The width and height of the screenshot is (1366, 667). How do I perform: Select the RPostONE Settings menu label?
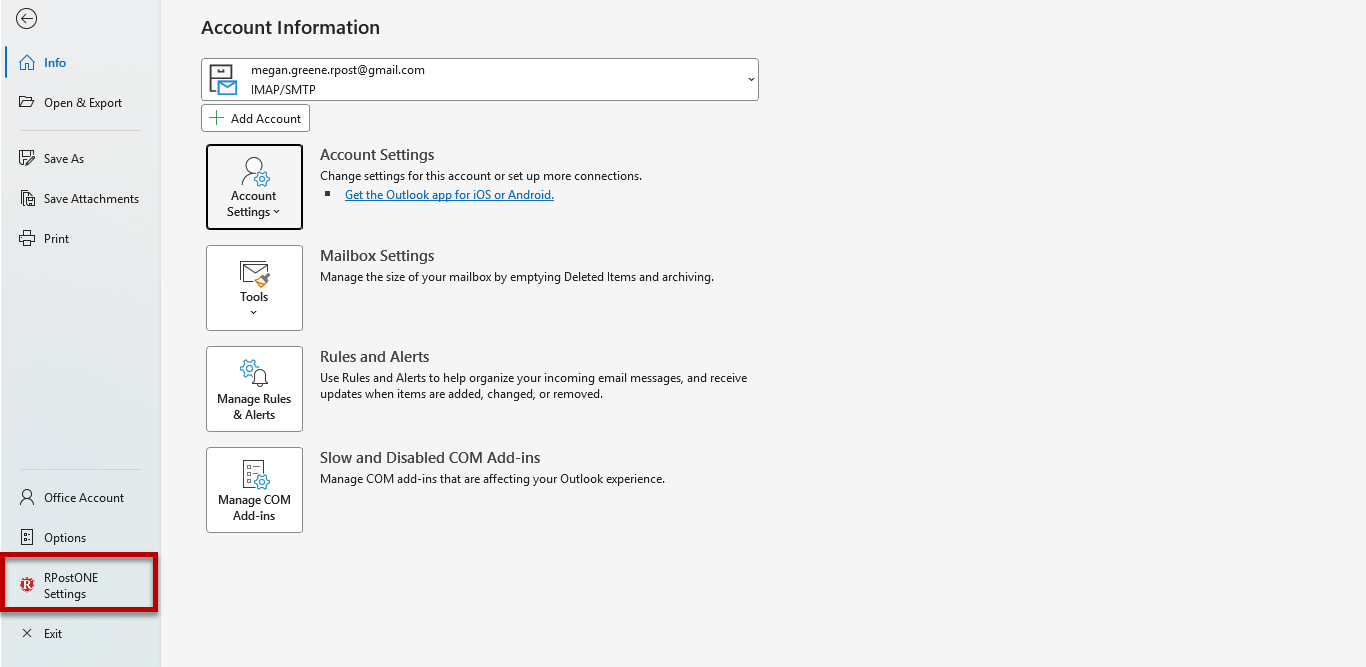click(x=71, y=586)
